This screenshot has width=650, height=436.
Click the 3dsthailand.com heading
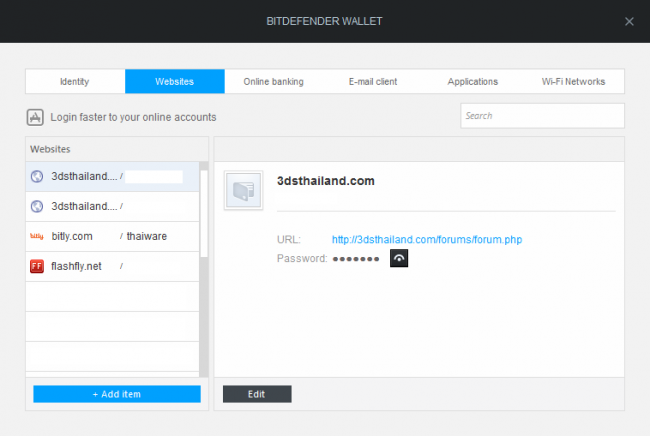click(x=325, y=181)
